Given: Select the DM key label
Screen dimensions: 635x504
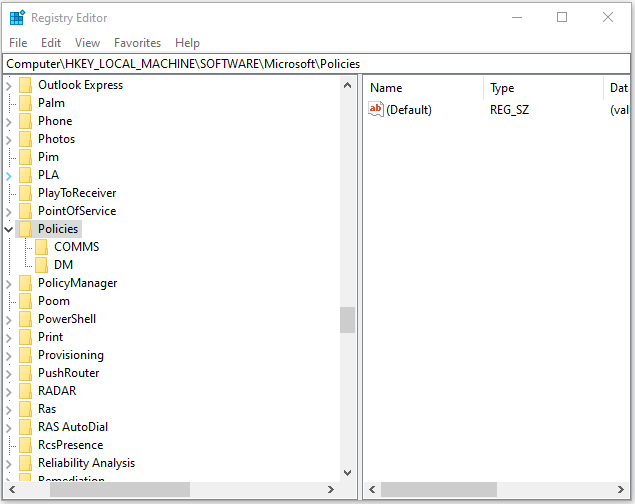Looking at the screenshot, I should pyautogui.click(x=64, y=265).
